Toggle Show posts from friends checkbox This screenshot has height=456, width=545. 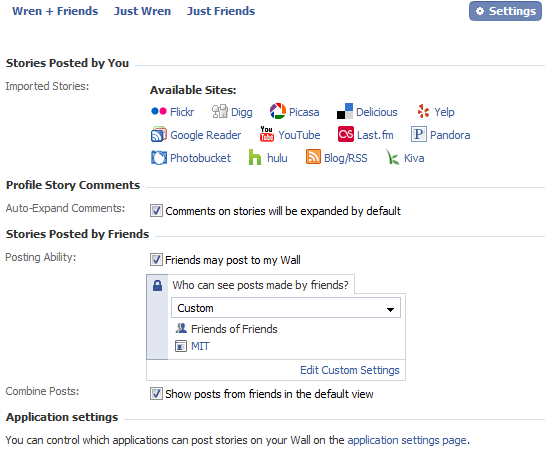[156, 394]
